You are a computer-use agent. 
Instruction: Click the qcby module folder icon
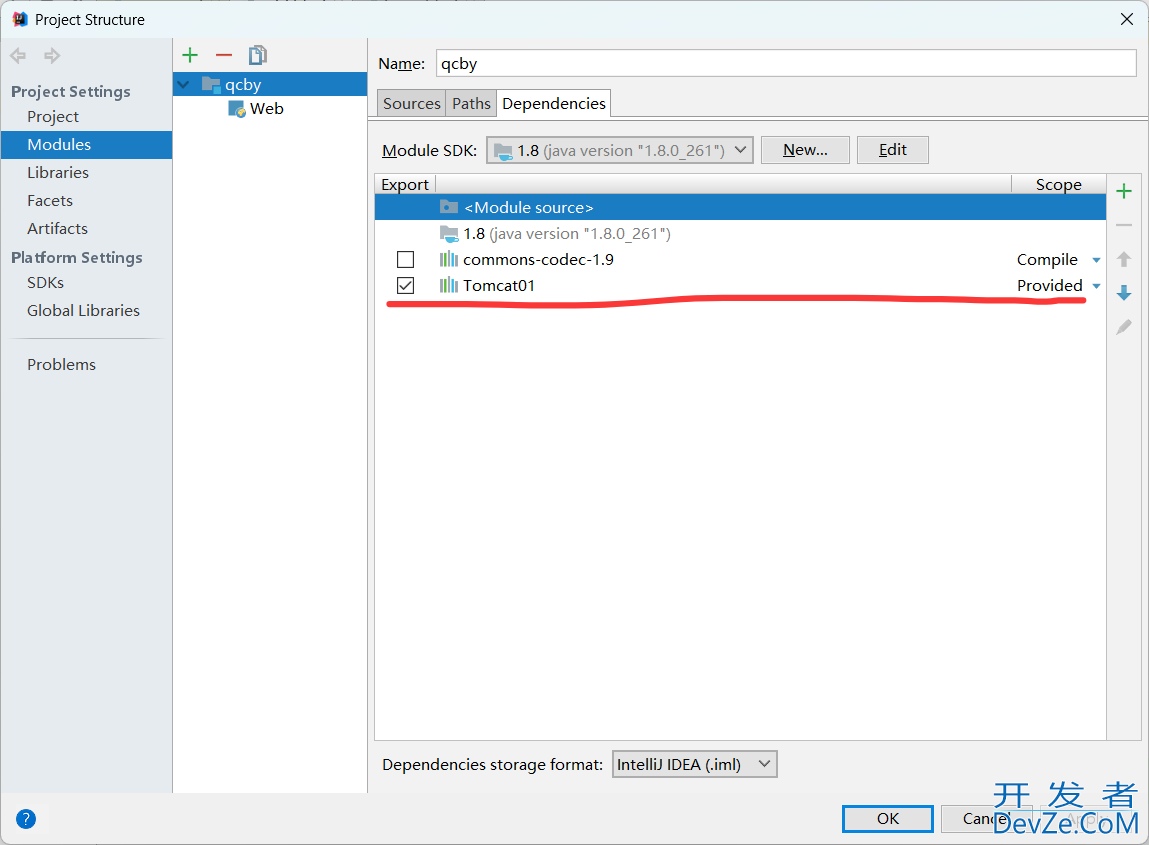[x=211, y=84]
